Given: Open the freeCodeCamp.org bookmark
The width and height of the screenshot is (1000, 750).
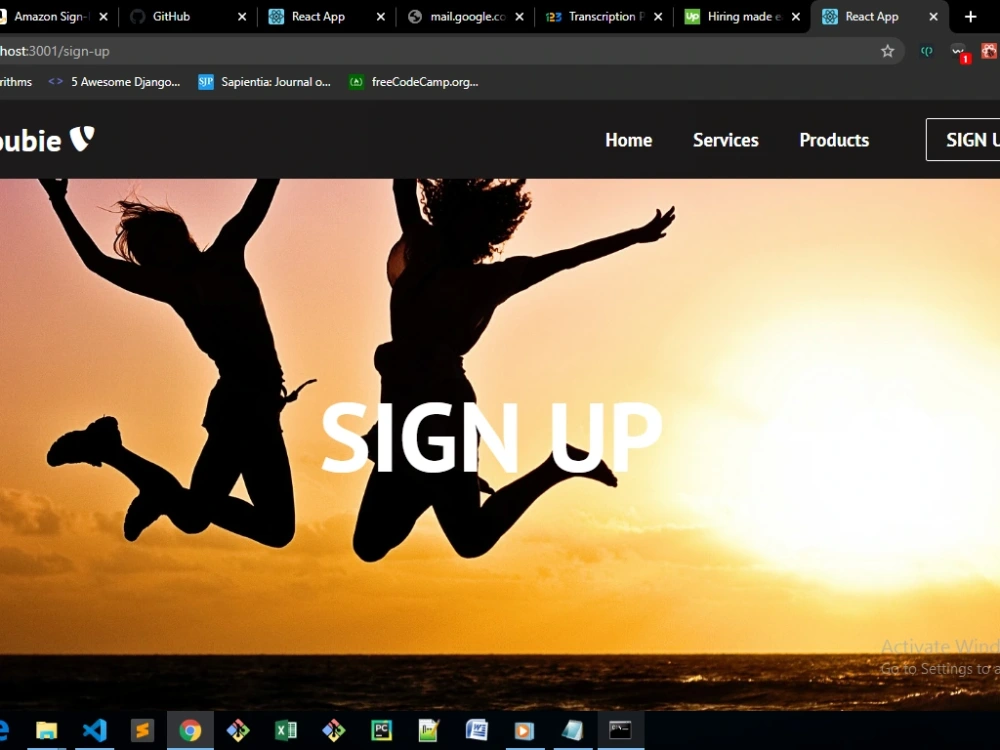Looking at the screenshot, I should pyautogui.click(x=414, y=82).
